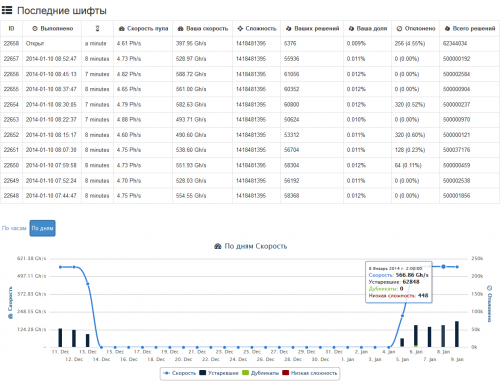Click the speed data point at 13. Dec
Screen dimensions: 500x391
point(88,284)
